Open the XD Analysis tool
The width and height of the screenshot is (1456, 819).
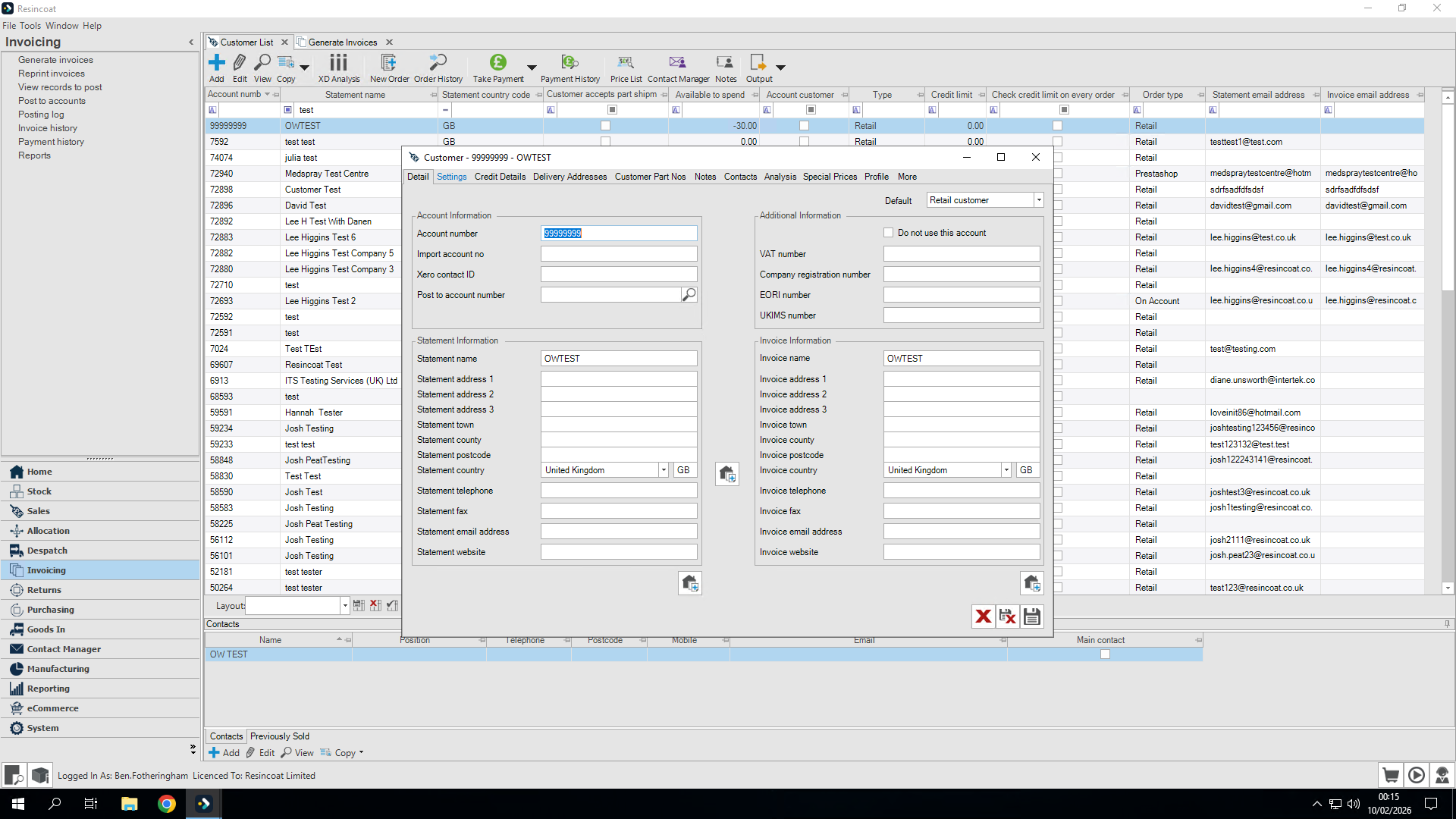point(338,63)
